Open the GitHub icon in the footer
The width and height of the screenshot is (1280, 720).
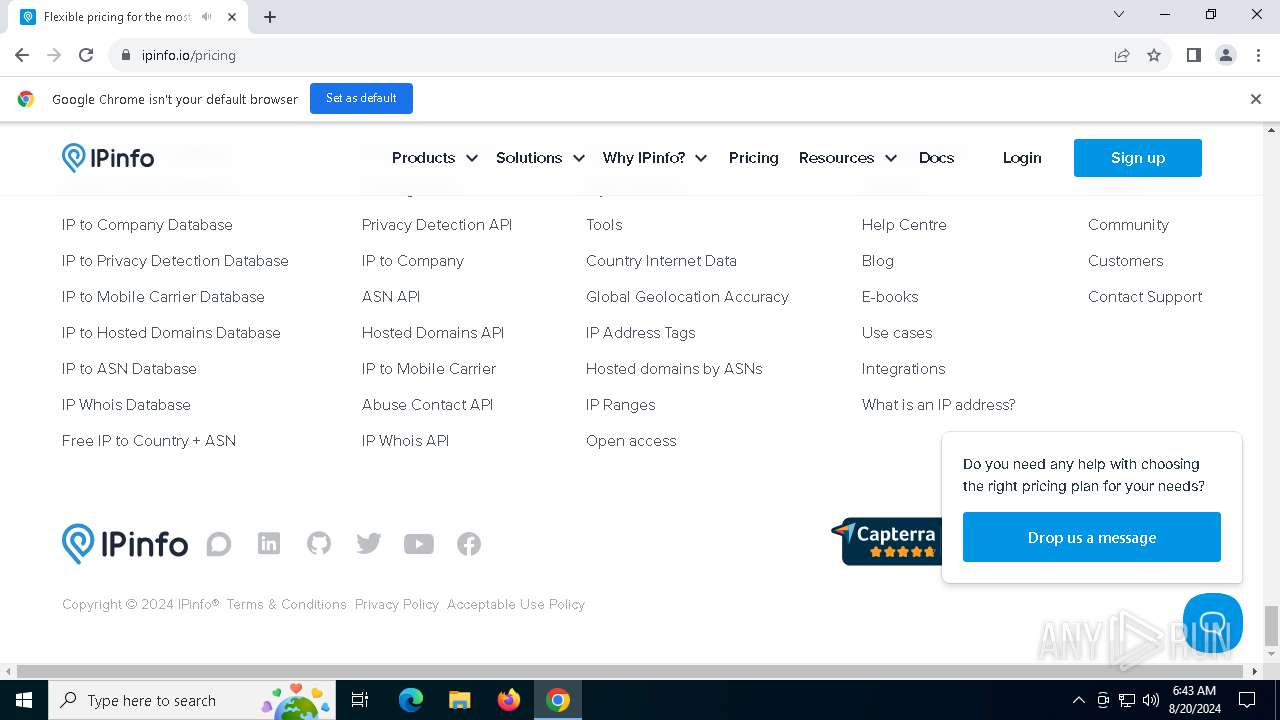(319, 543)
